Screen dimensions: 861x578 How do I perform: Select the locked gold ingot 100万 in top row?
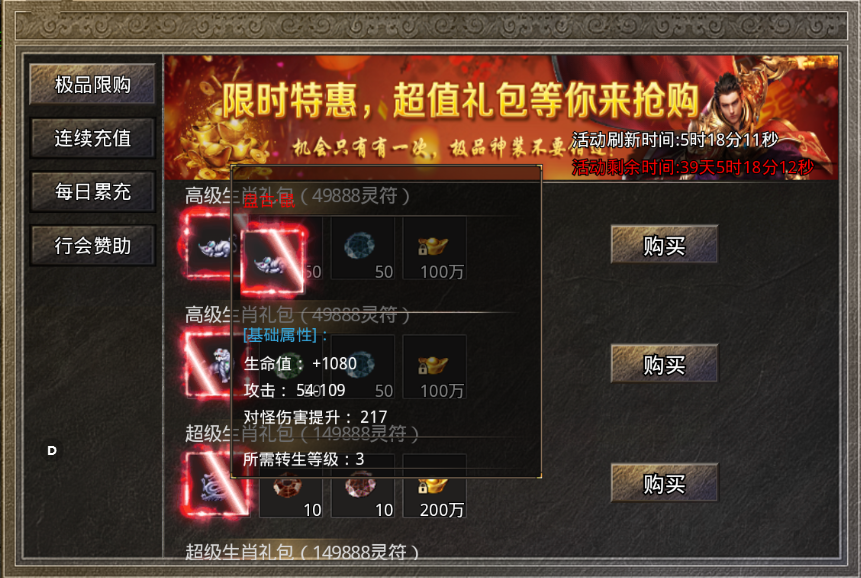coord(435,248)
